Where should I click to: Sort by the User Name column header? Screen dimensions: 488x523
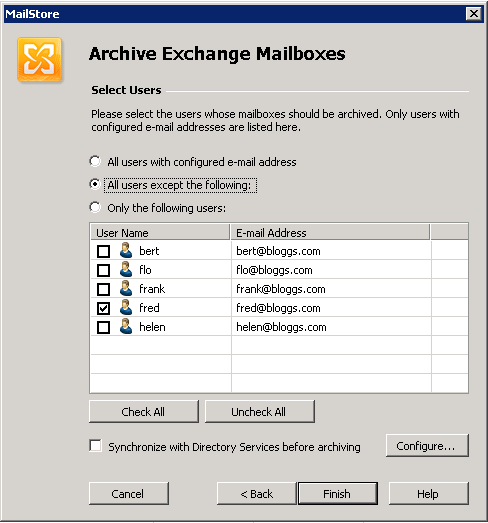pos(160,232)
